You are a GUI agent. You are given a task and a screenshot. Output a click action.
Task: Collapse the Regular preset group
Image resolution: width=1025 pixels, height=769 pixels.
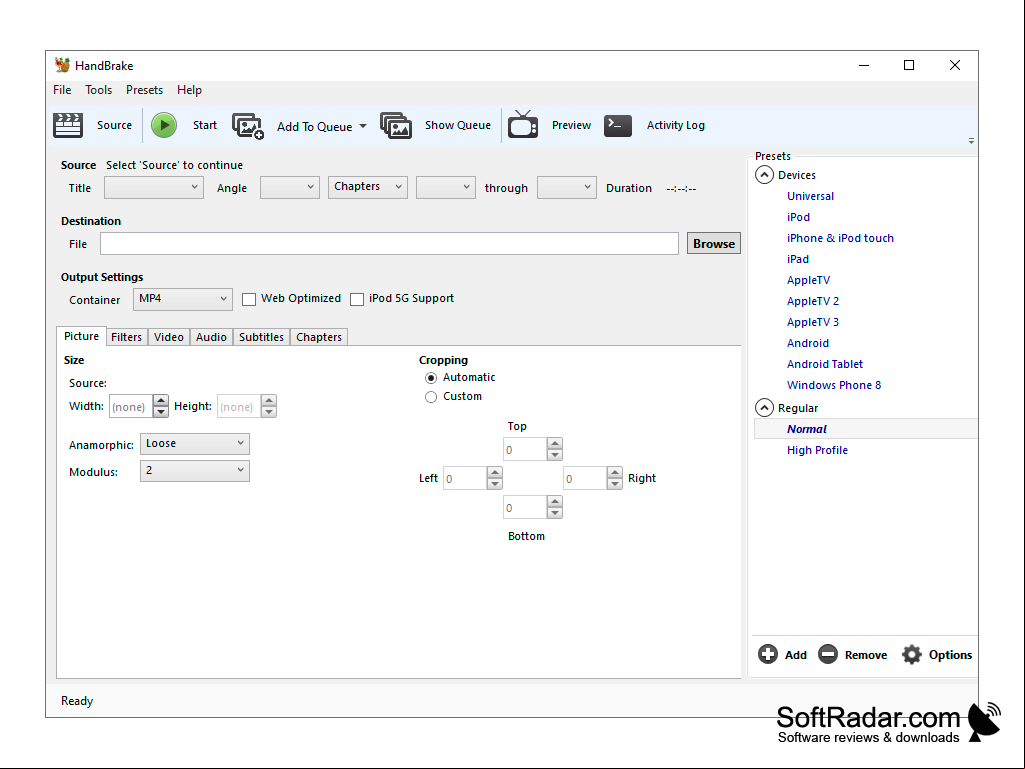[764, 407]
